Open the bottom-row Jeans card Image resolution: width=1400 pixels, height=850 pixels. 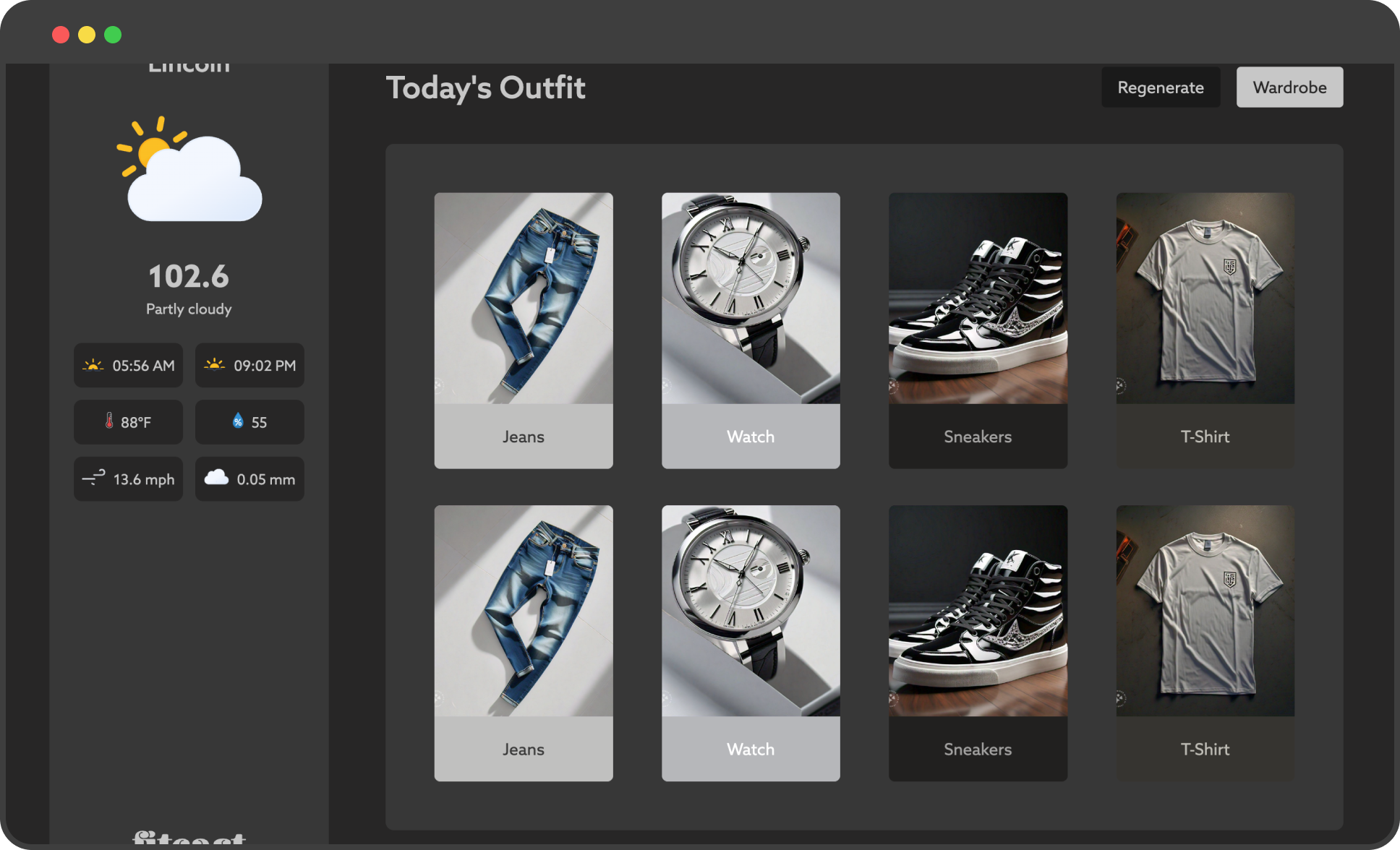click(x=524, y=643)
